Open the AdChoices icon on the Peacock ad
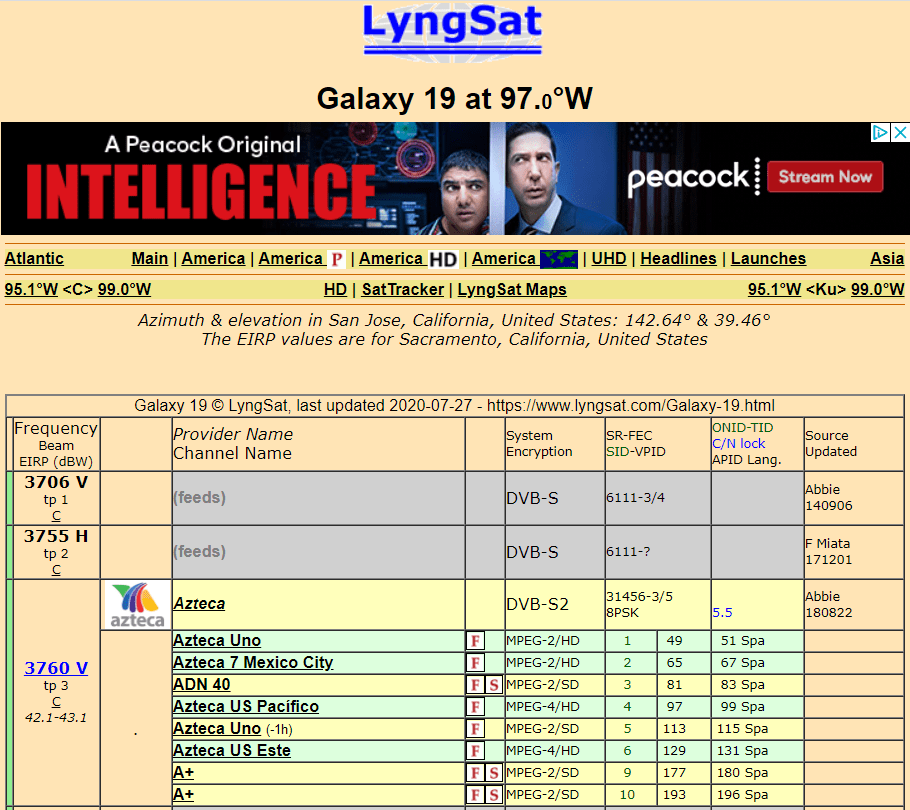This screenshot has width=910, height=810. coord(880,132)
